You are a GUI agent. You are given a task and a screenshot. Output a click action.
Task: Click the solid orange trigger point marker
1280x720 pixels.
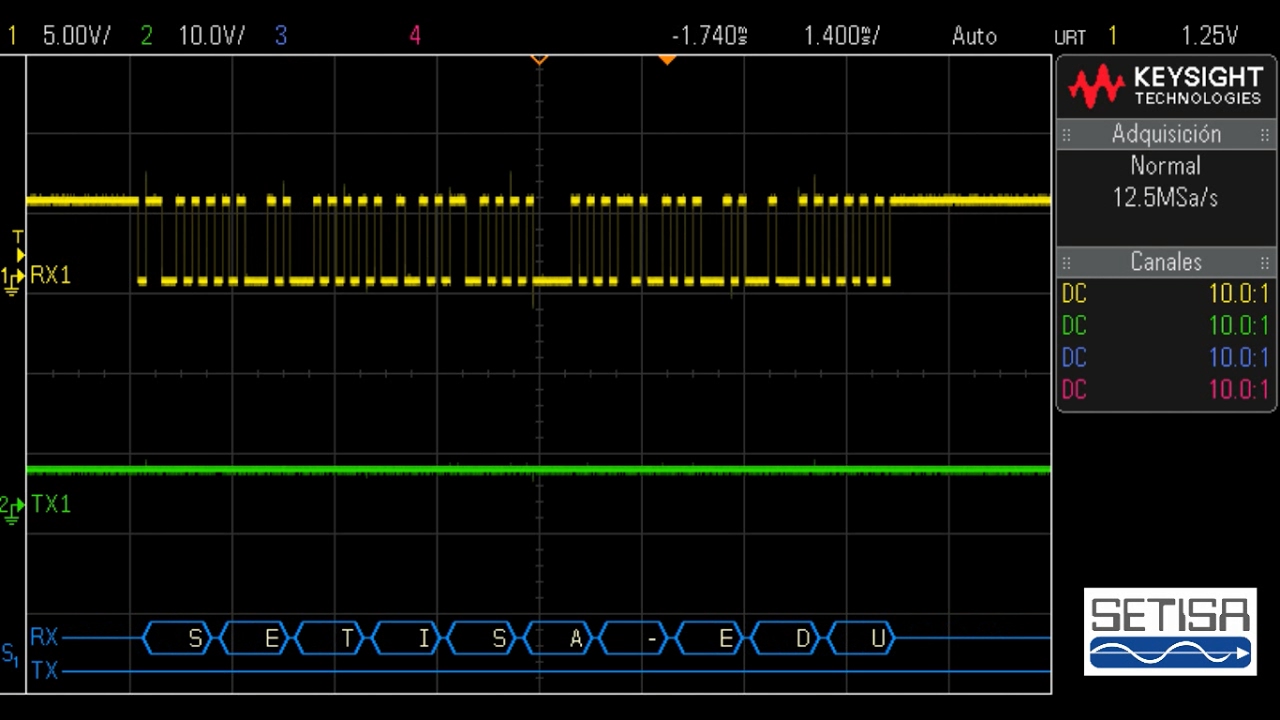coord(667,60)
